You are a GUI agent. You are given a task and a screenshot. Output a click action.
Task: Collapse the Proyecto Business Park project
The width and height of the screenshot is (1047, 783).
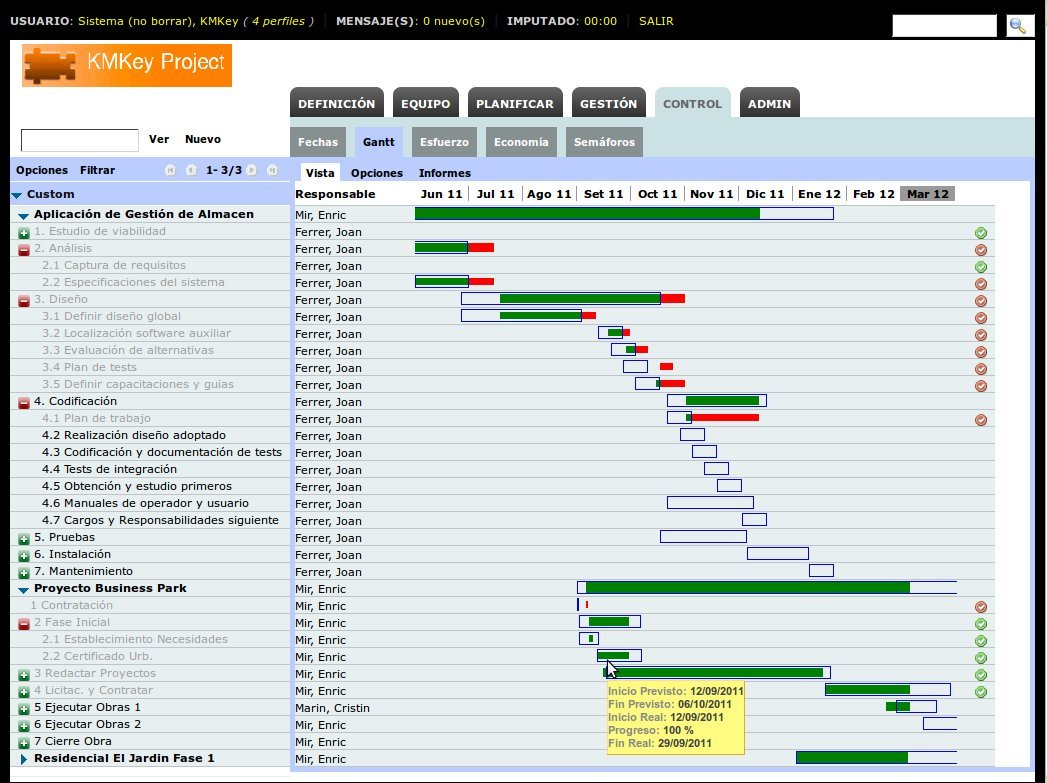[24, 590]
